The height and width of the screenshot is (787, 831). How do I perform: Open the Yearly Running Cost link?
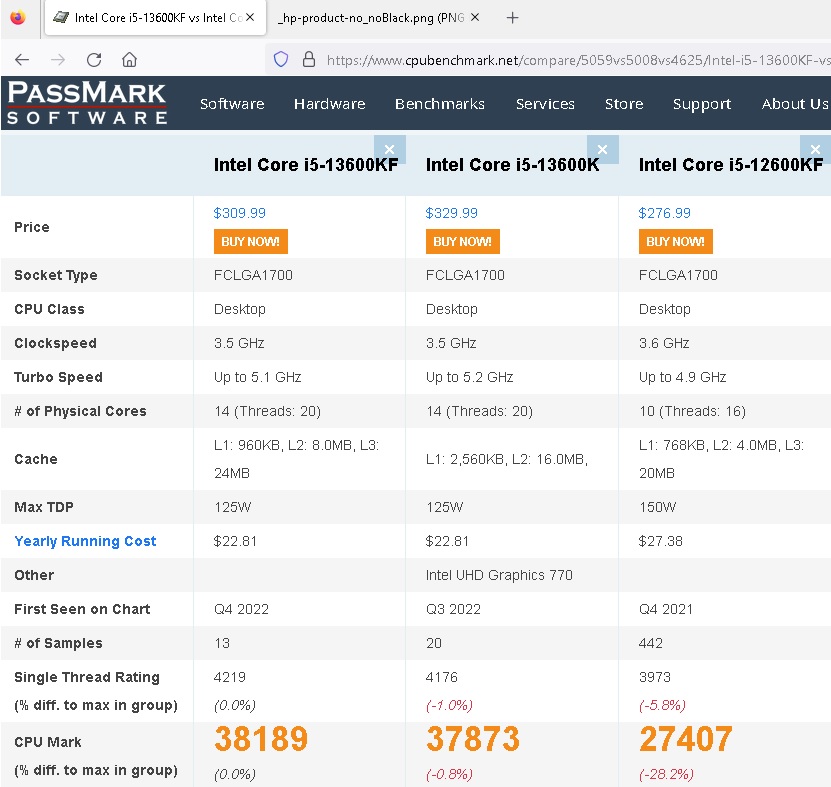pyautogui.click(x=85, y=541)
